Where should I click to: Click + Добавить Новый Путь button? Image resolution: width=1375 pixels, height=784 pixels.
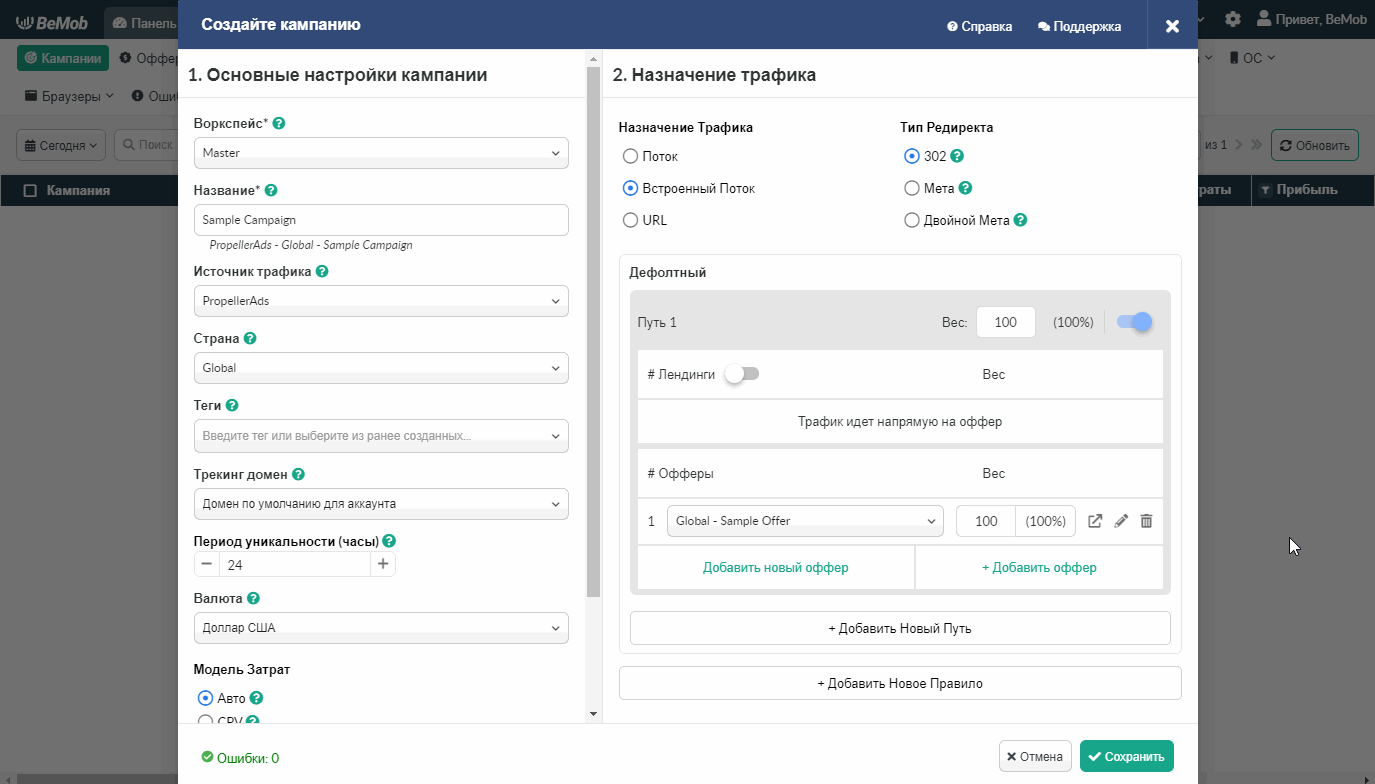point(899,628)
